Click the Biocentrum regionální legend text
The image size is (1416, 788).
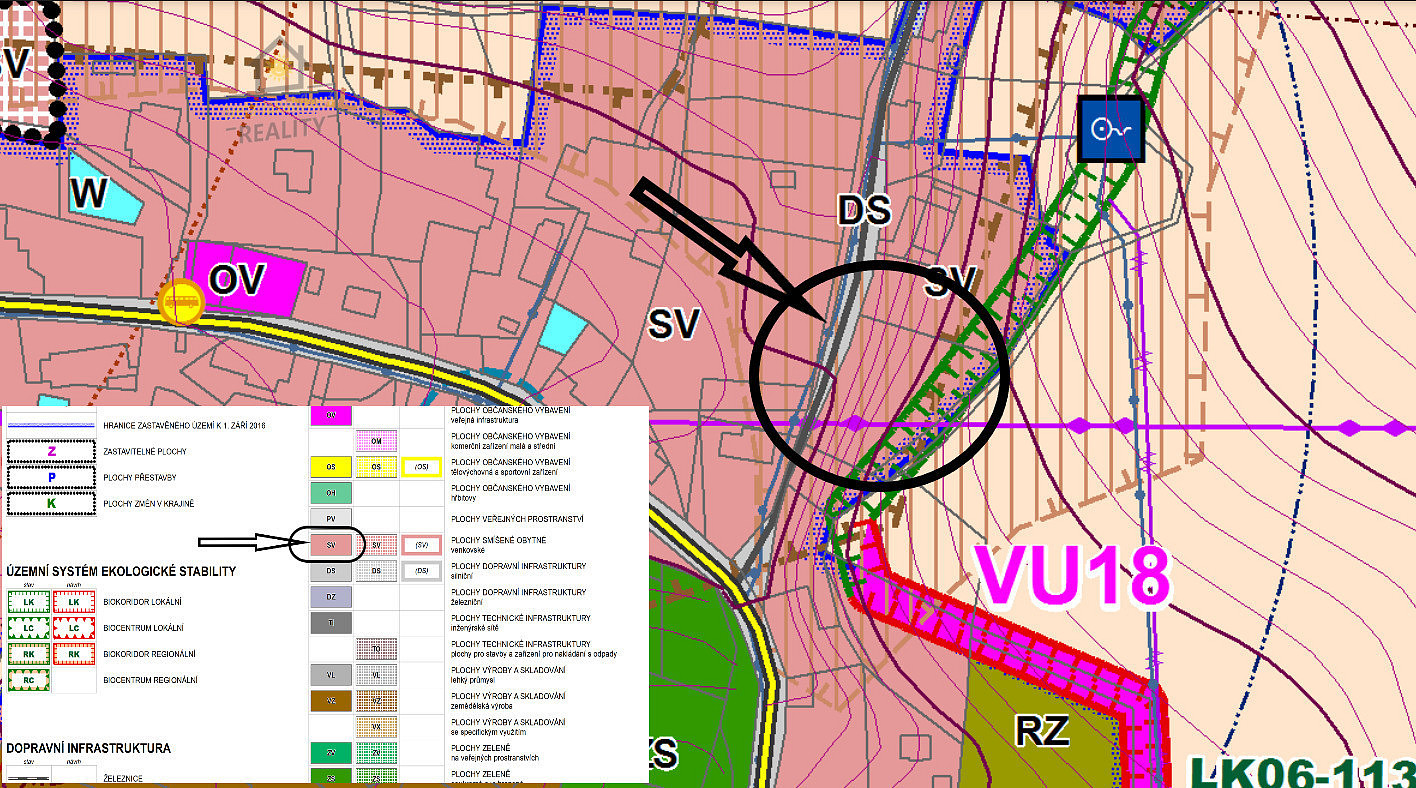[x=150, y=680]
